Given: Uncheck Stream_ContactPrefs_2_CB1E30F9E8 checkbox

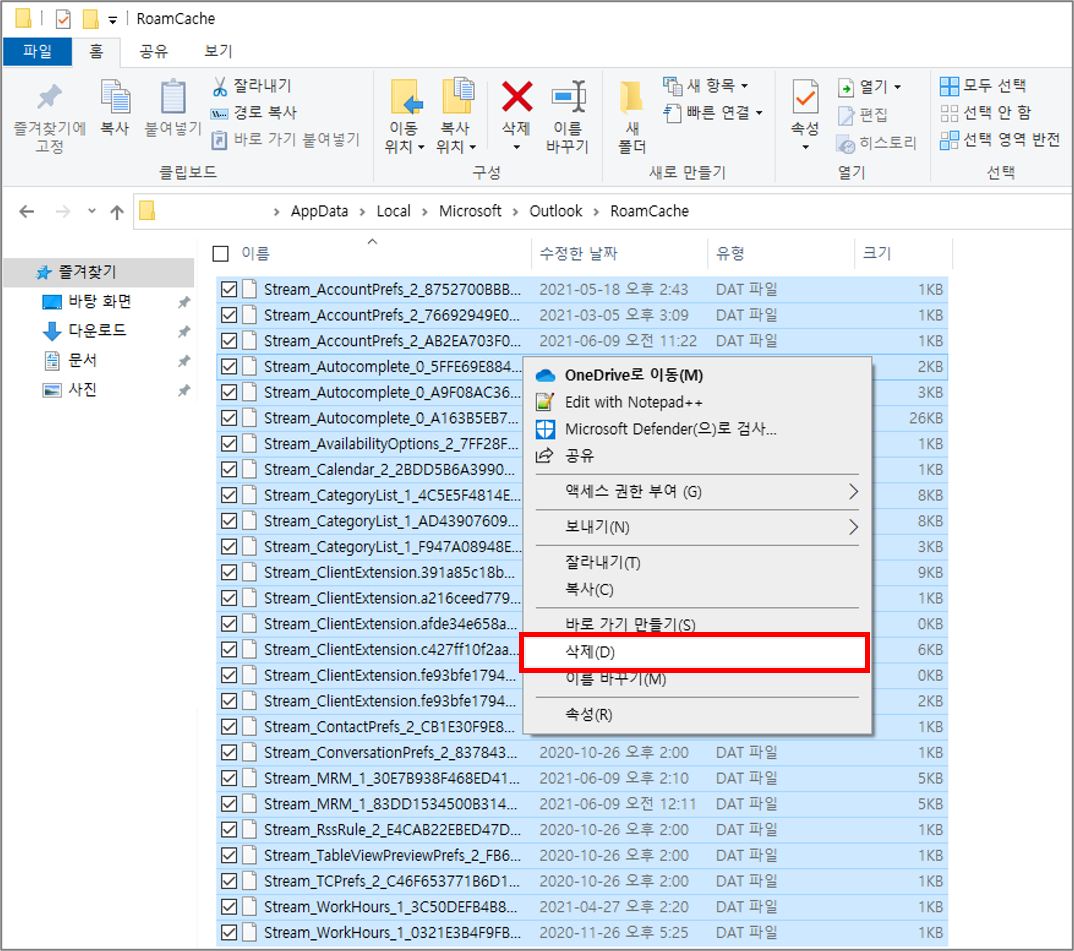Looking at the screenshot, I should click(x=229, y=726).
